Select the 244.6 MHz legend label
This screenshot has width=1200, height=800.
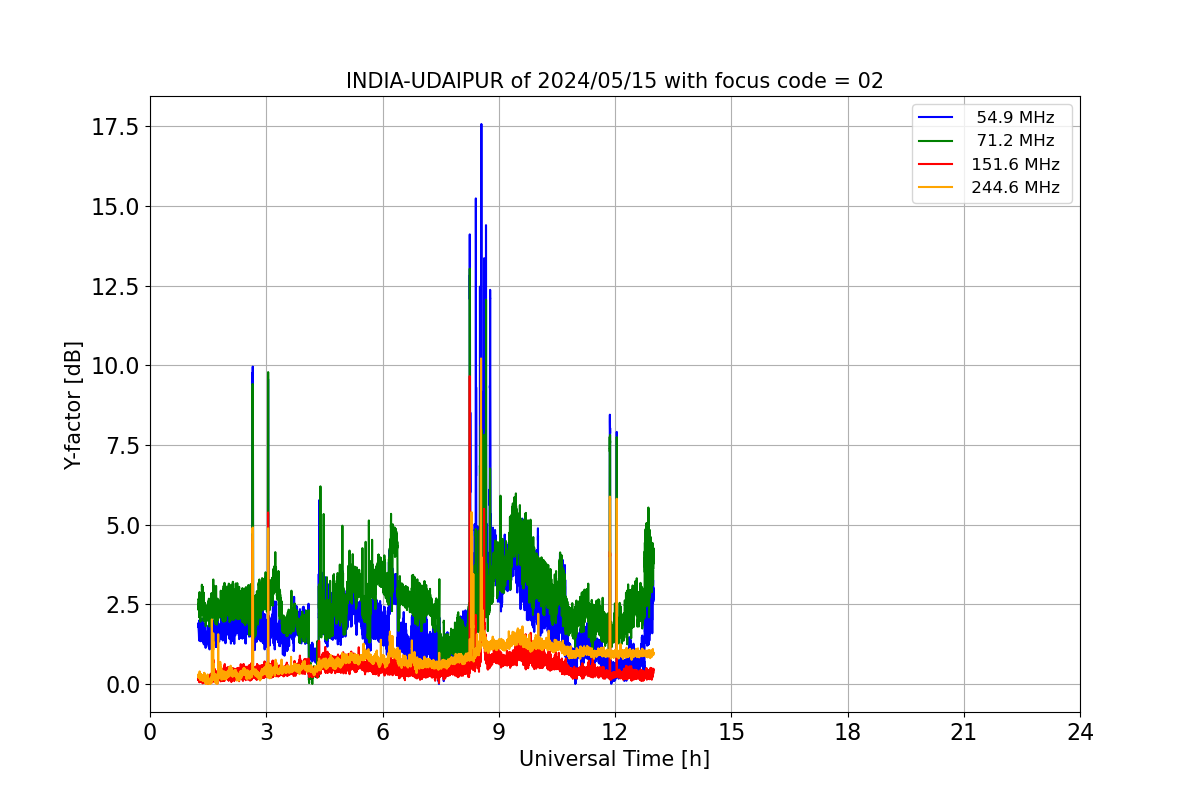(1015, 187)
